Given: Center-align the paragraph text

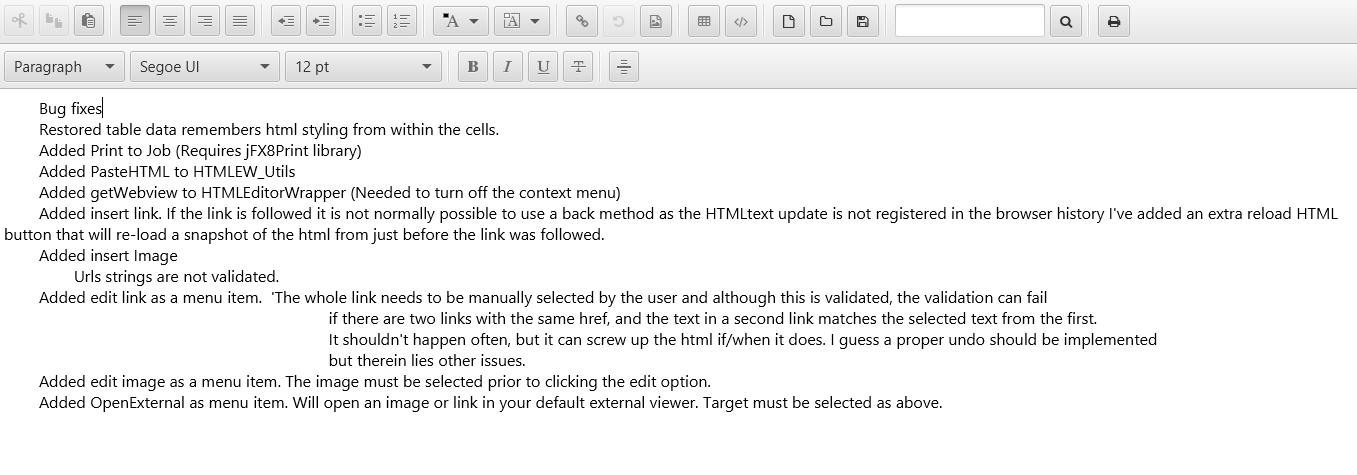Looking at the screenshot, I should (170, 21).
